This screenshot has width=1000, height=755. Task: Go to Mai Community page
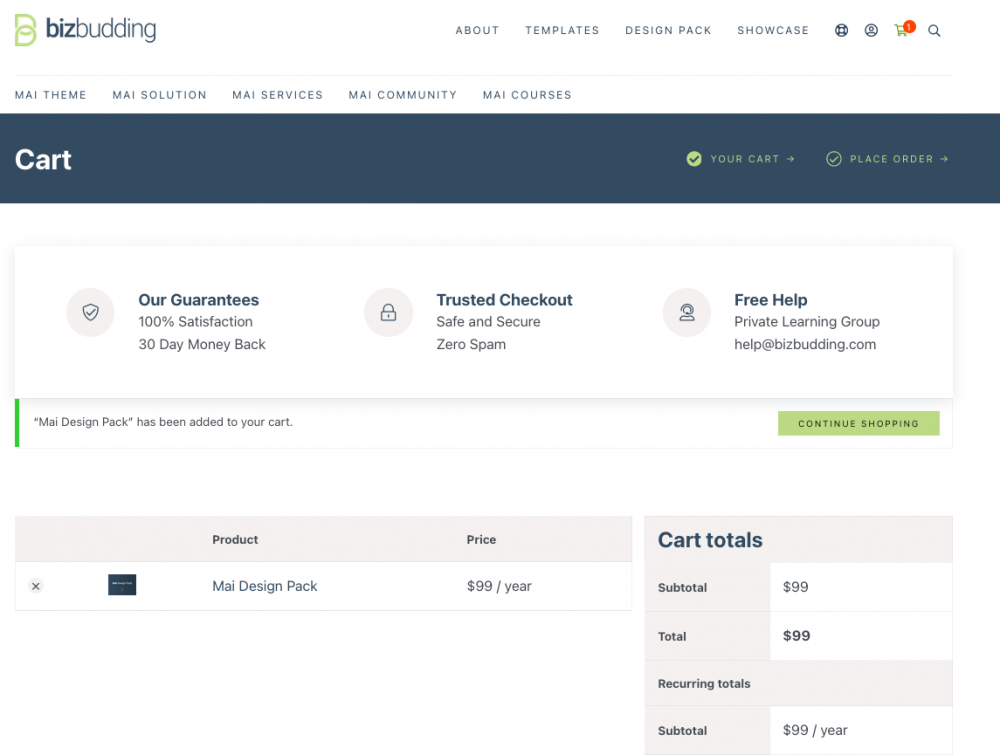point(402,95)
